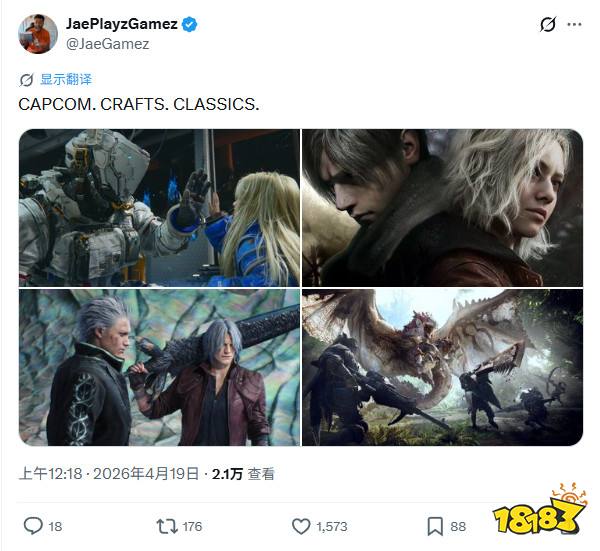Click the tweet timestamp 2026年4月19日
Screen dimensions: 600x551
(146, 474)
